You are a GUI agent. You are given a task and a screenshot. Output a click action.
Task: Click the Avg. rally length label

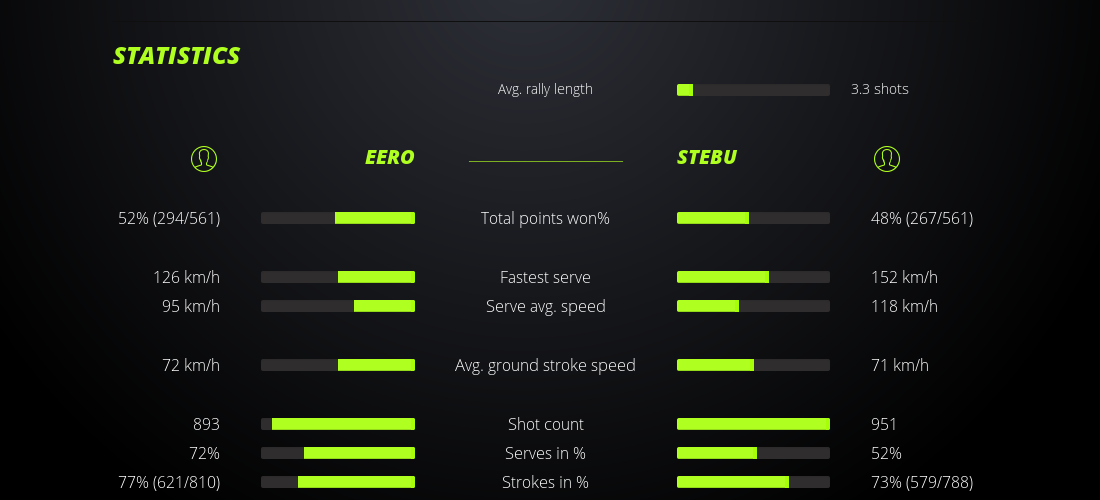[x=545, y=89]
